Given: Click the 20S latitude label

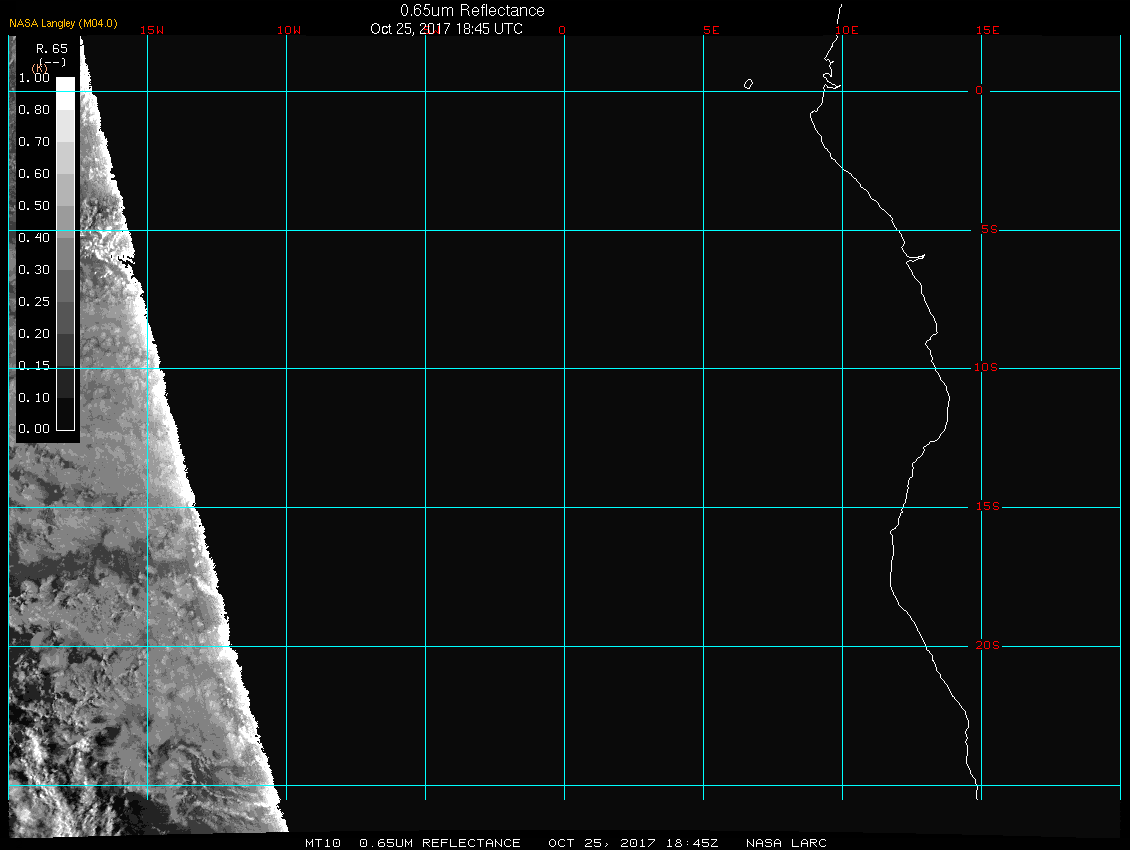Looking at the screenshot, I should click(986, 646).
